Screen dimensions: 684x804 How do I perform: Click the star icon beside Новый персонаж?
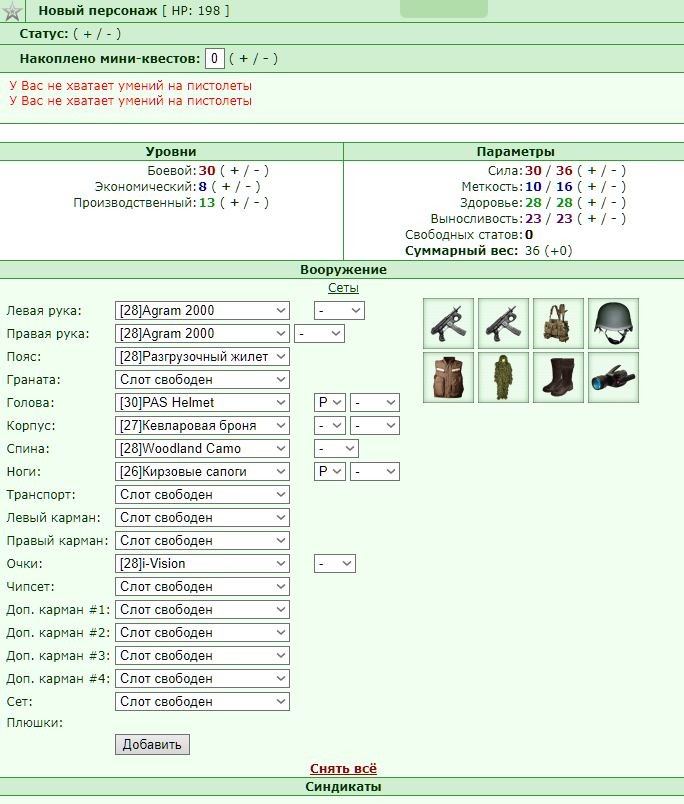(12, 11)
